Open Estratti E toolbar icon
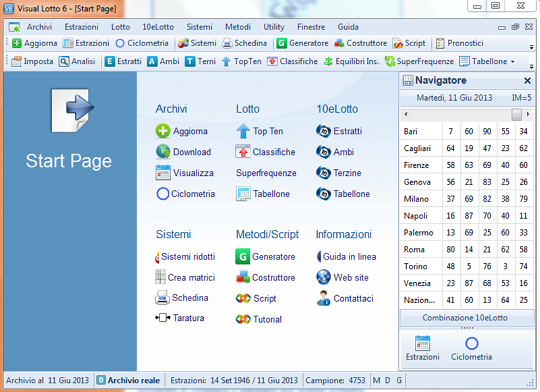The width and height of the screenshot is (540, 392). pos(123,61)
